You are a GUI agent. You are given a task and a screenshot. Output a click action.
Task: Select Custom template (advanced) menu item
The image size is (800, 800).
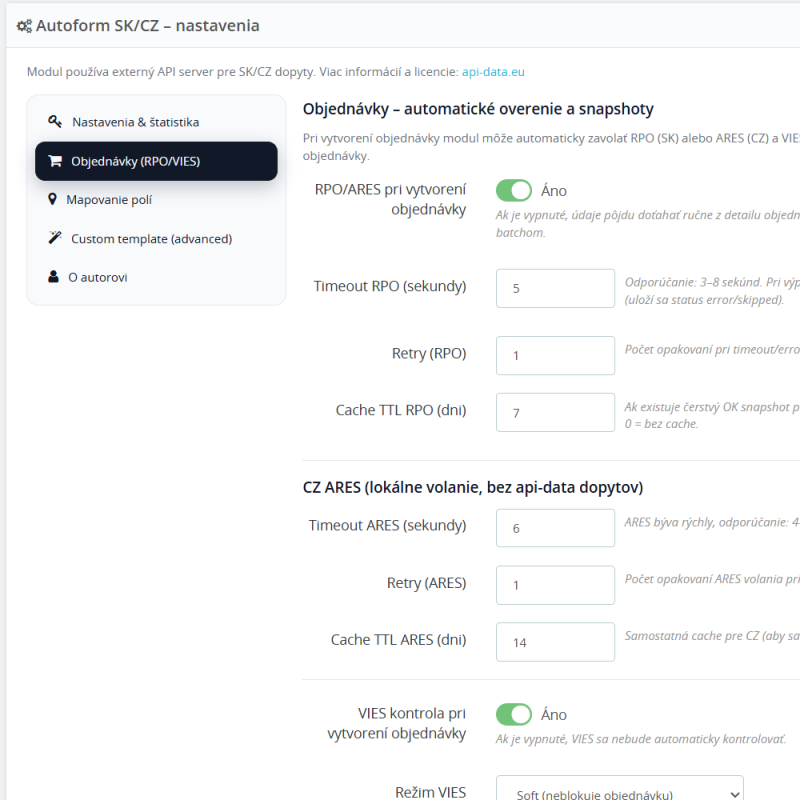click(x=151, y=239)
